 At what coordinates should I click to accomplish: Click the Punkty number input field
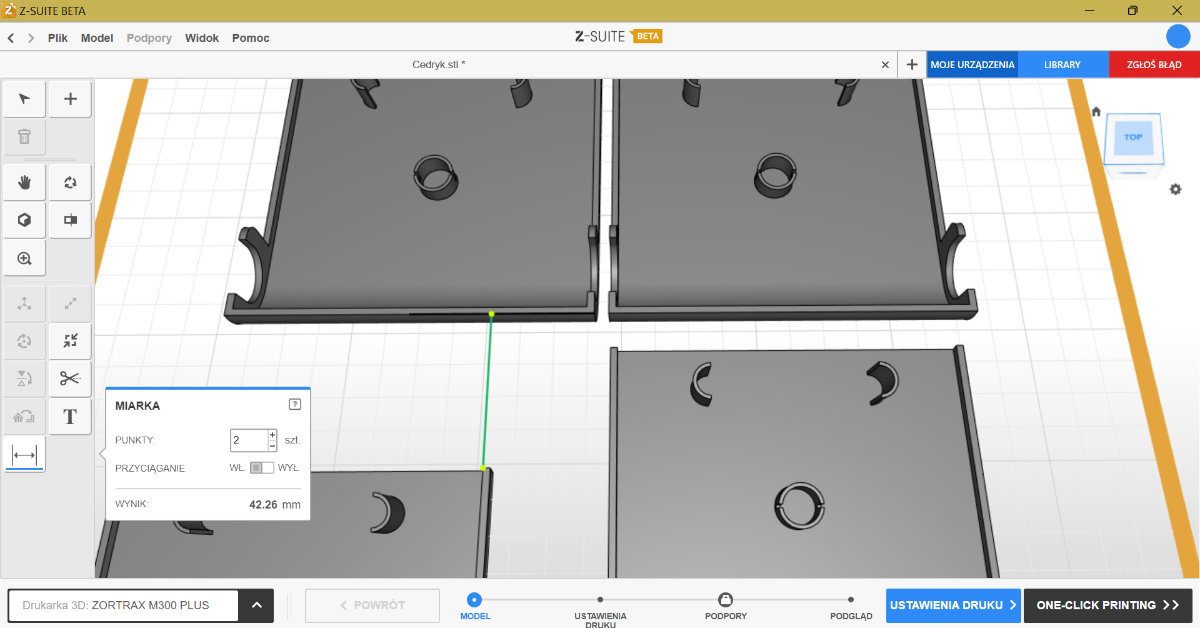click(x=248, y=440)
